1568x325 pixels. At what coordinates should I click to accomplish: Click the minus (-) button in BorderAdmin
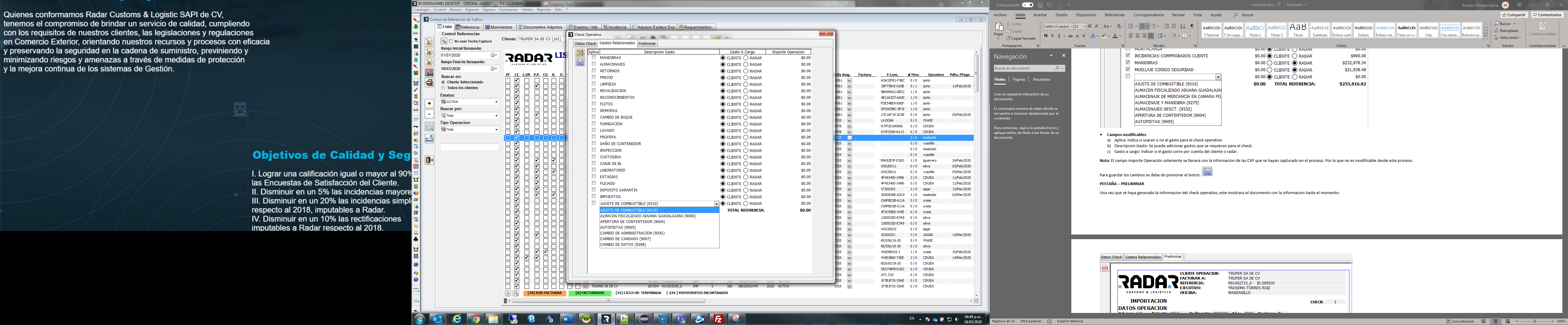[x=430, y=114]
